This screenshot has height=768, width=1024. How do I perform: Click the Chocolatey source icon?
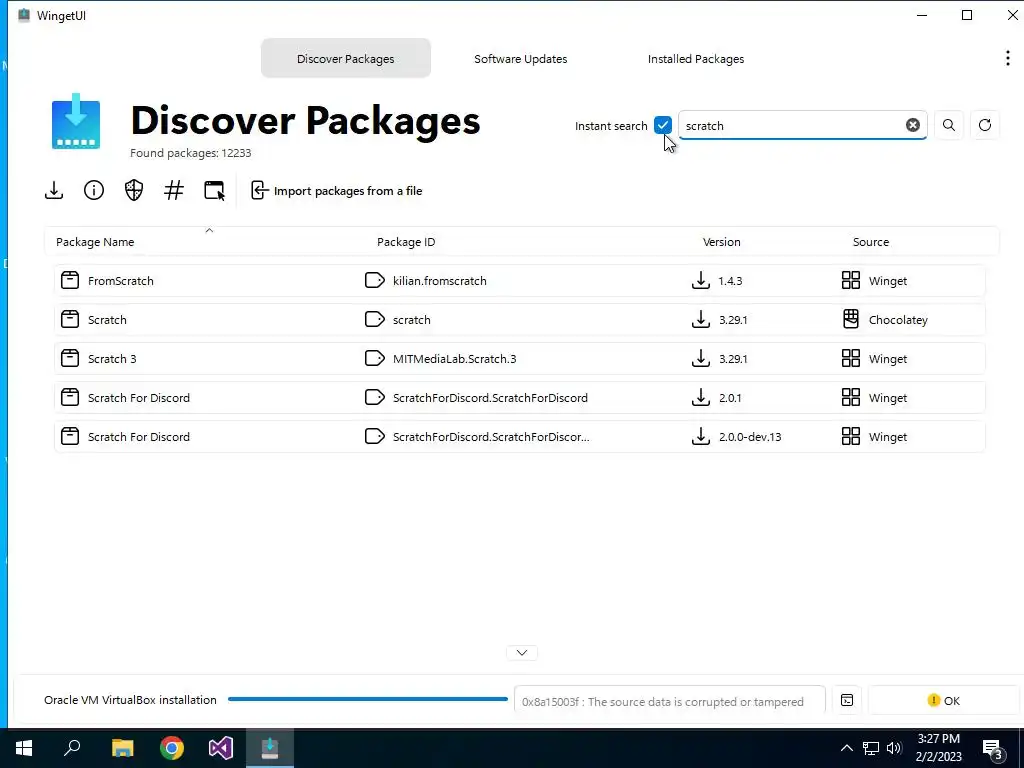851,319
